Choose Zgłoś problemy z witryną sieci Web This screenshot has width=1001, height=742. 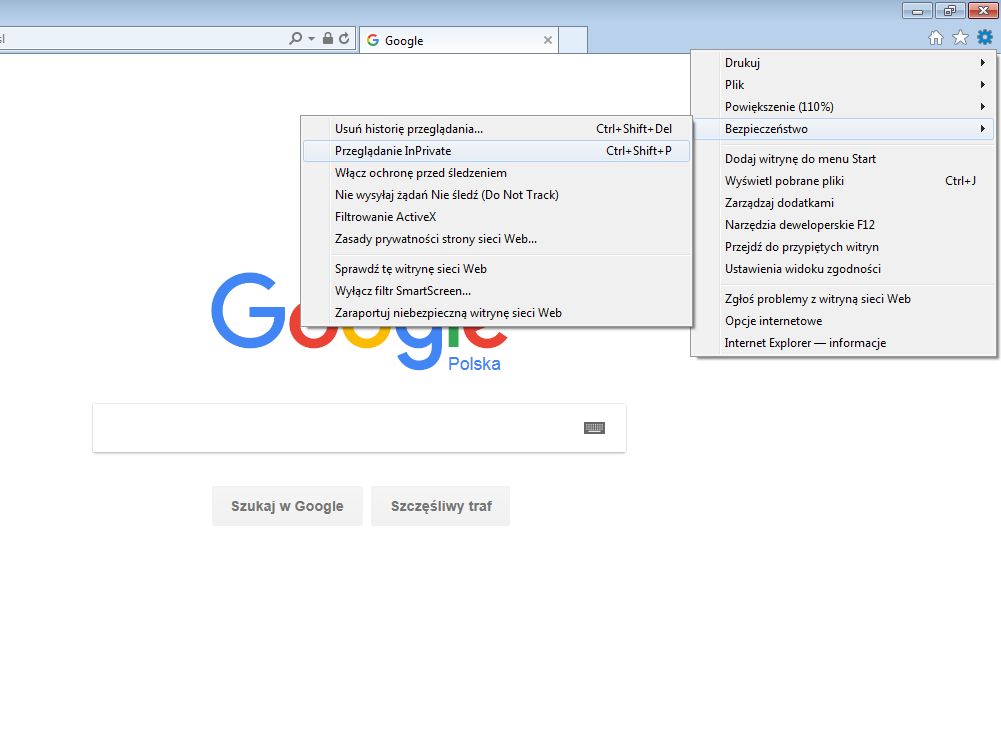(x=843, y=299)
